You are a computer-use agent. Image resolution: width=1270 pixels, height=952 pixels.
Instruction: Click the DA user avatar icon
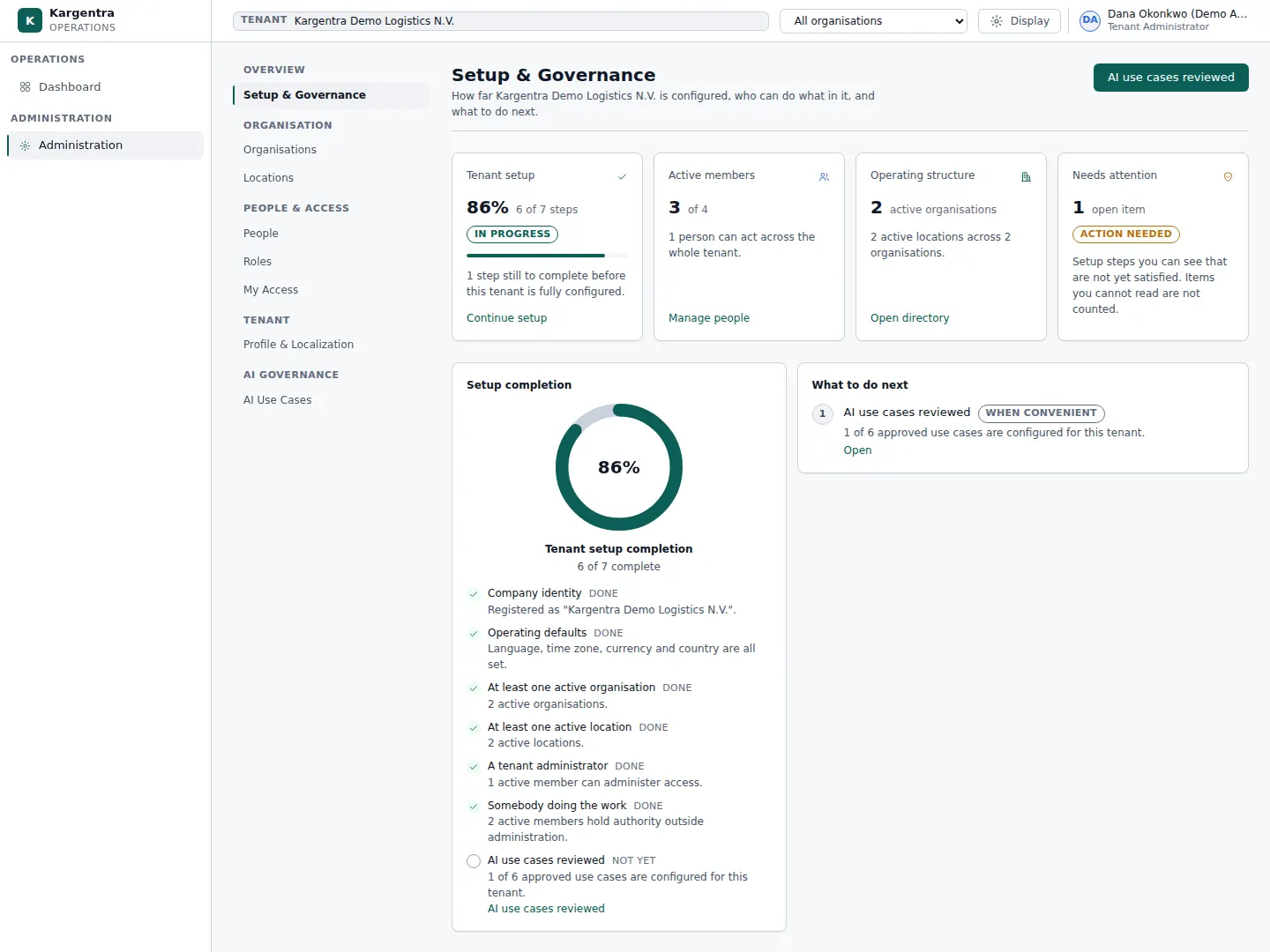pos(1090,20)
